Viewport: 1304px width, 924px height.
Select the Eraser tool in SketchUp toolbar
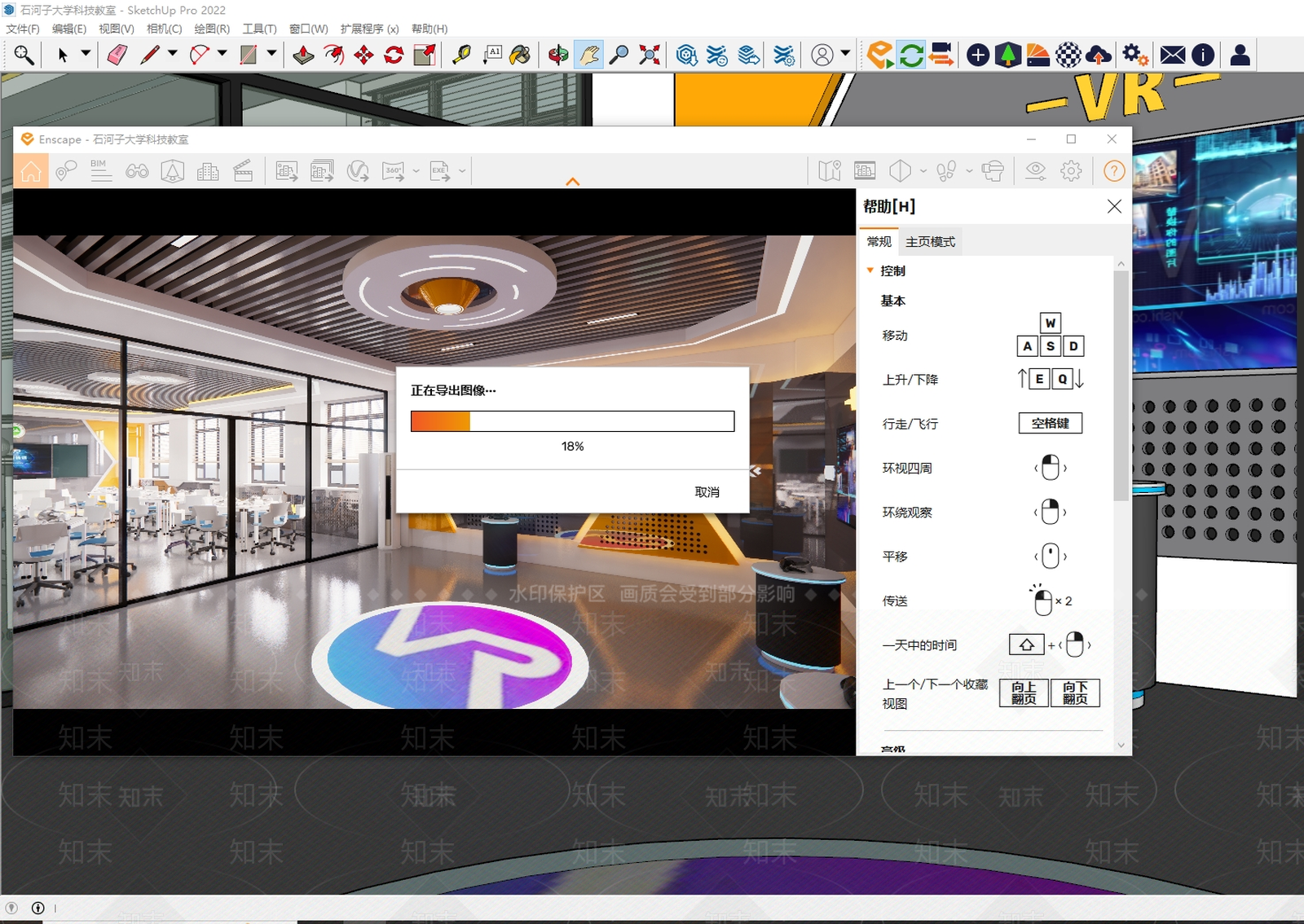pyautogui.click(x=117, y=55)
